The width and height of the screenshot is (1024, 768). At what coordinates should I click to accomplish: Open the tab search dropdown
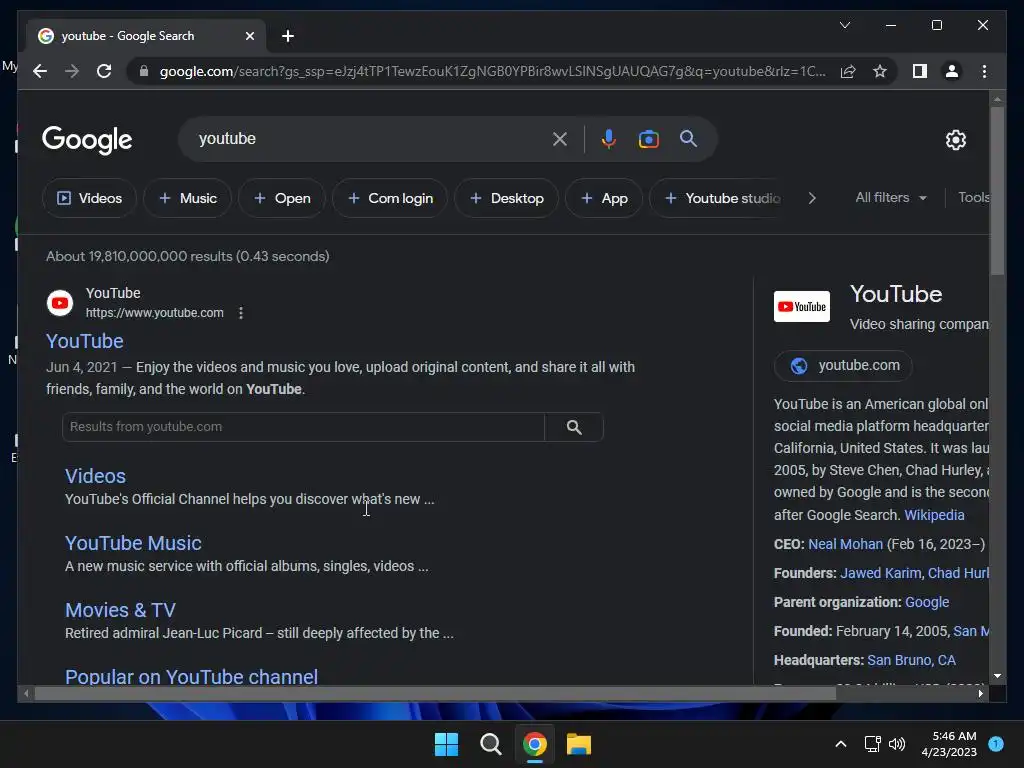click(x=844, y=25)
